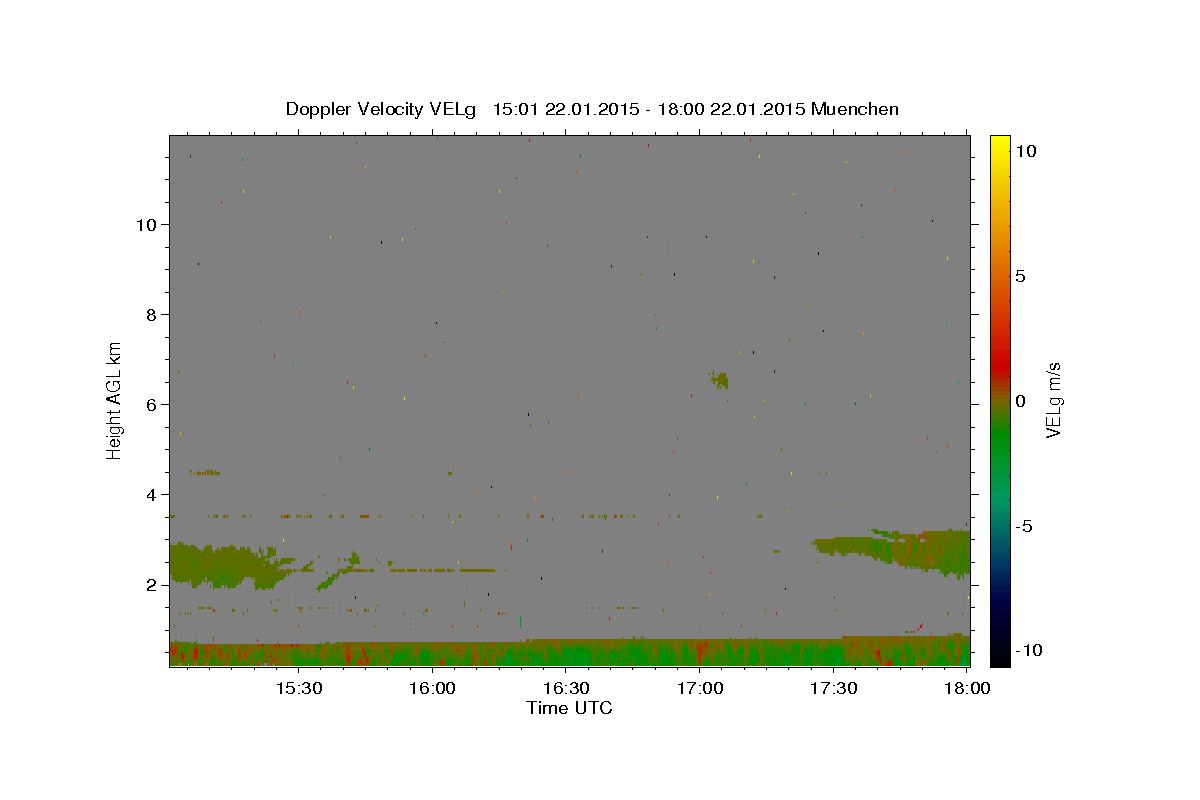Click the 'Height AGL km' axis label
Image resolution: width=1200 pixels, height=800 pixels.
pos(115,399)
